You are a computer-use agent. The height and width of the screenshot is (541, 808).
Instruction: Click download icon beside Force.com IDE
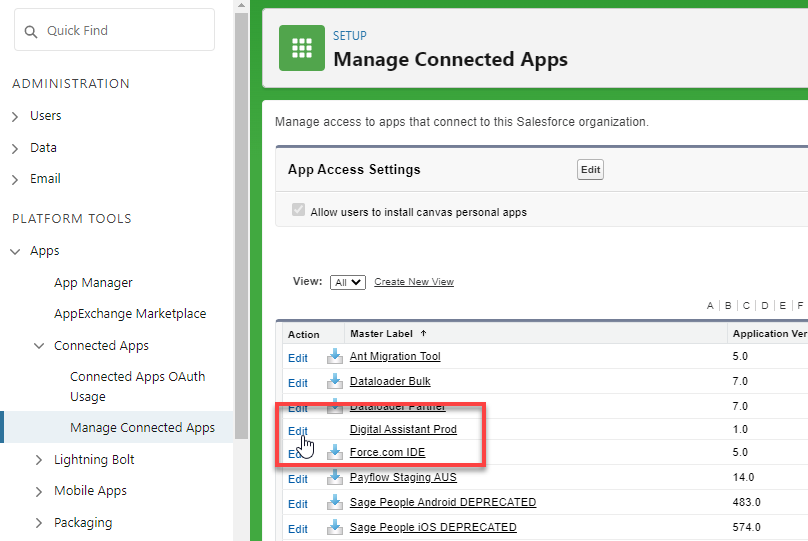click(x=334, y=453)
